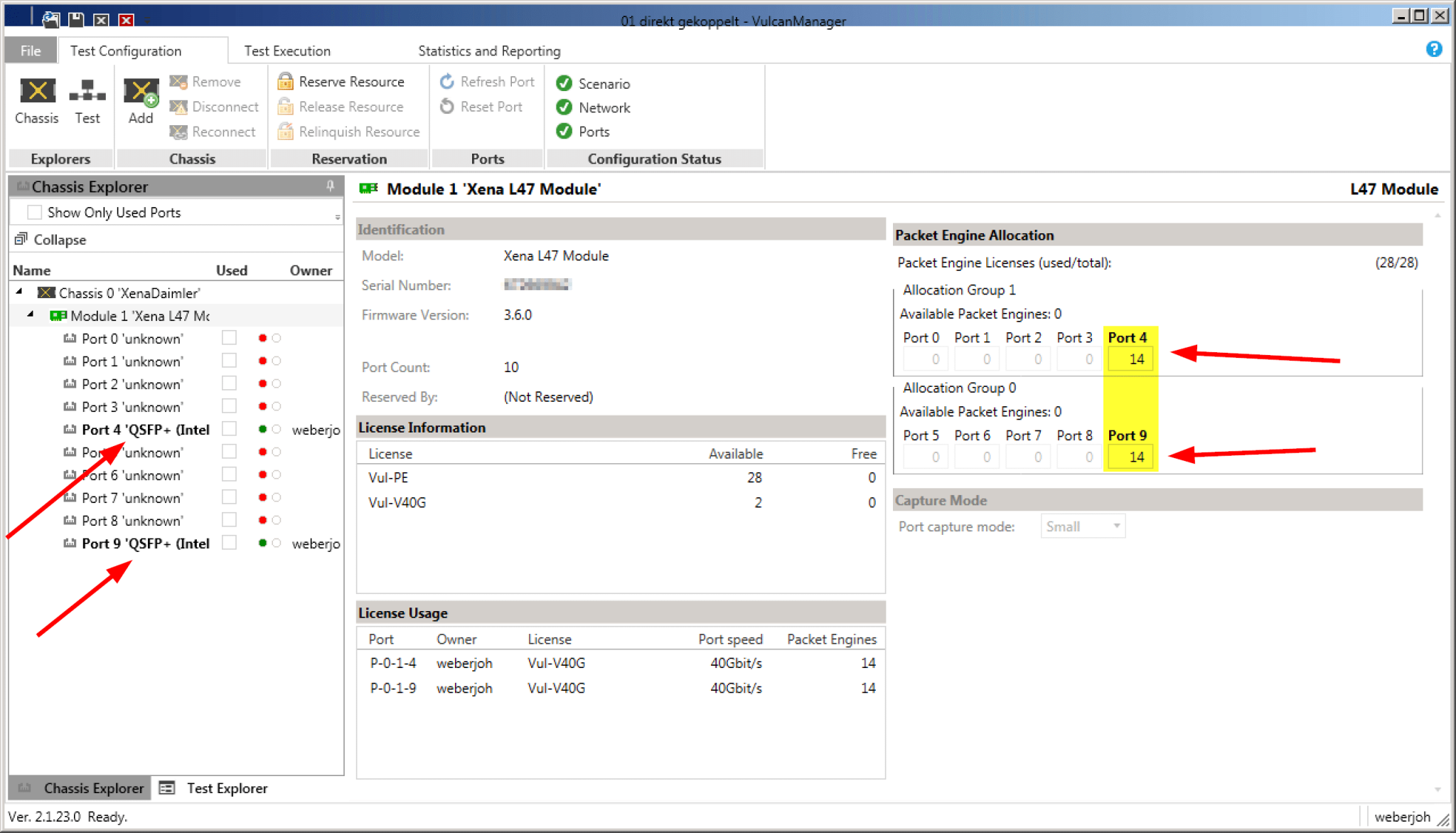The width and height of the screenshot is (1456, 833).
Task: Click the main panel scroll-down arrow
Action: coord(1438,790)
